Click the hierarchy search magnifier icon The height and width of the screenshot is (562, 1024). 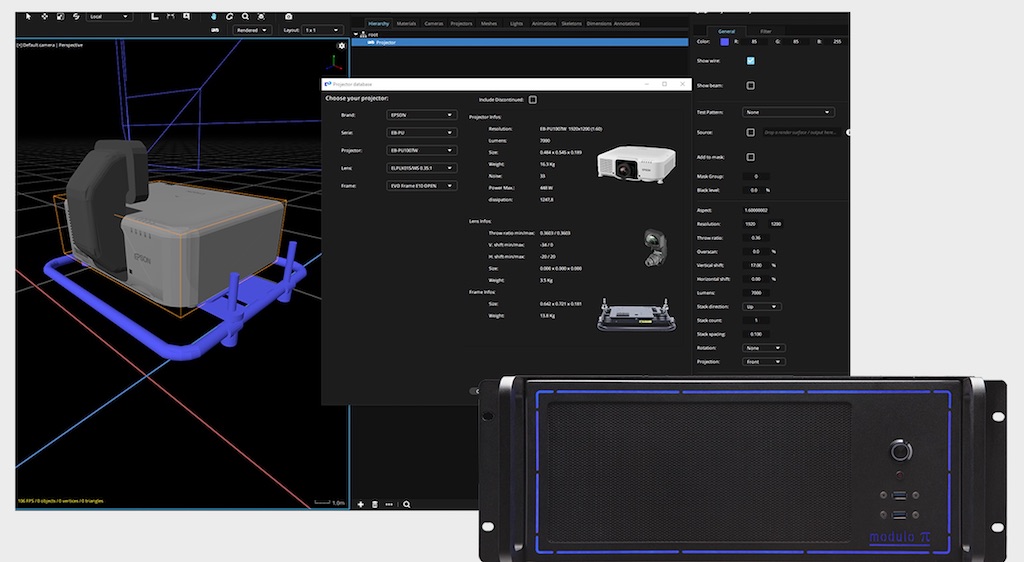click(x=407, y=504)
